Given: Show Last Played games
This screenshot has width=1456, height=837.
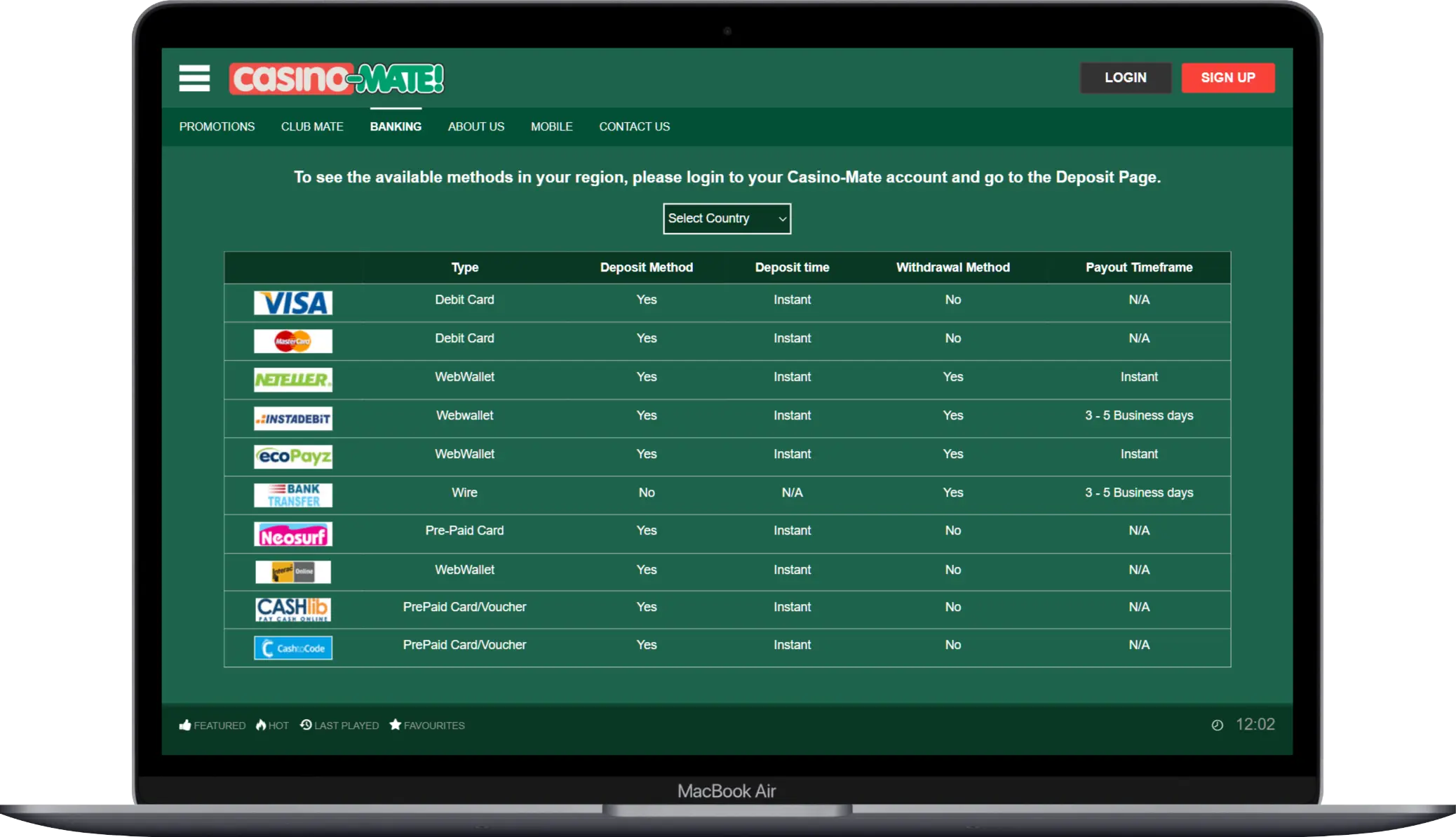Looking at the screenshot, I should point(339,725).
